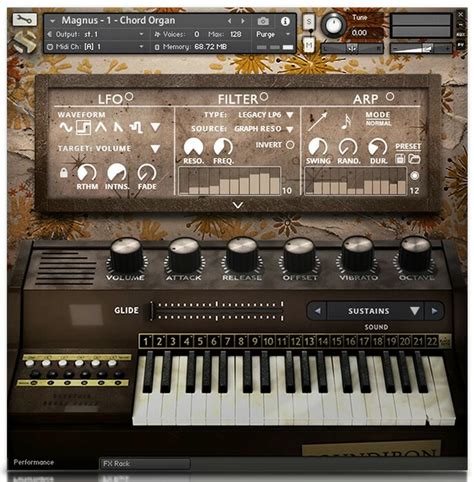Click the filter FREQ knob
474x482 pixels.
click(223, 147)
